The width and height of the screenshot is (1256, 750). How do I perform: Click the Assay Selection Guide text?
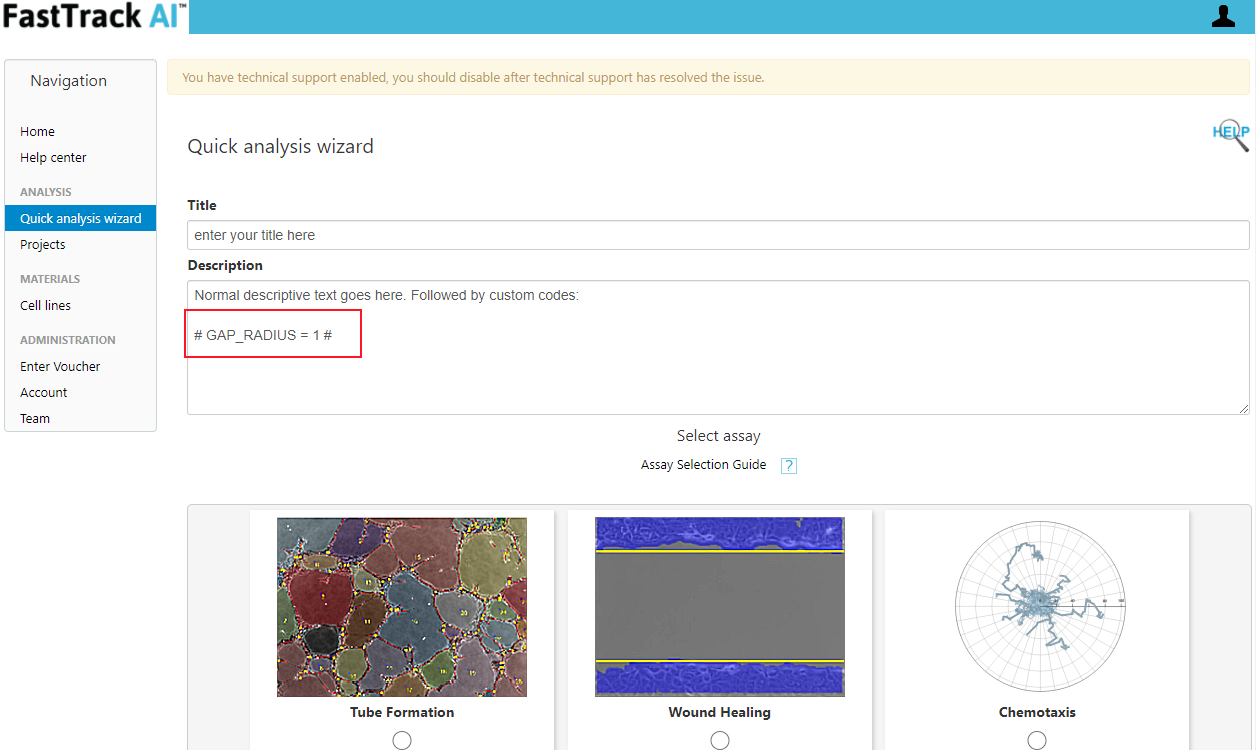tap(703, 464)
